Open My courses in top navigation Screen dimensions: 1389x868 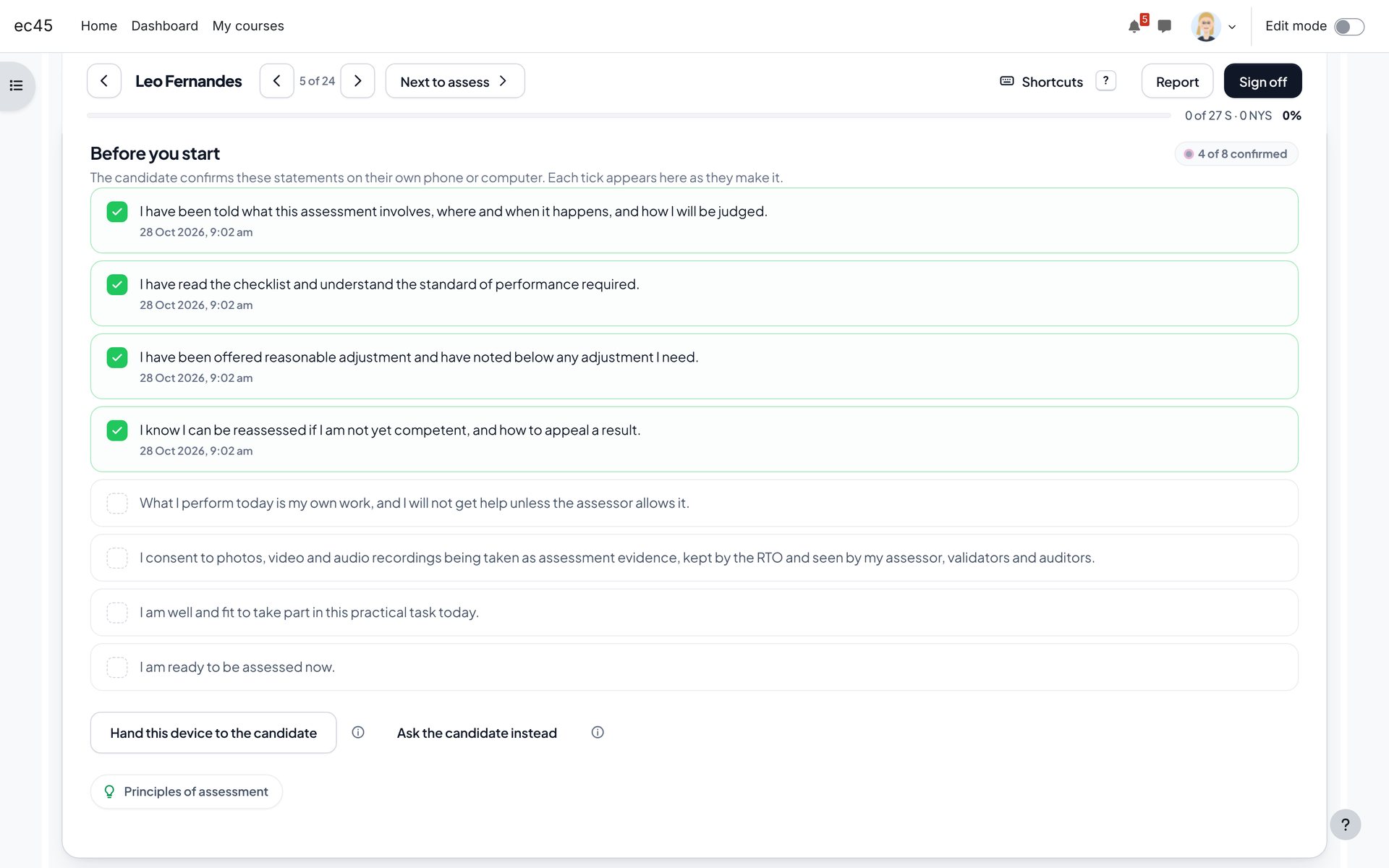click(x=248, y=26)
